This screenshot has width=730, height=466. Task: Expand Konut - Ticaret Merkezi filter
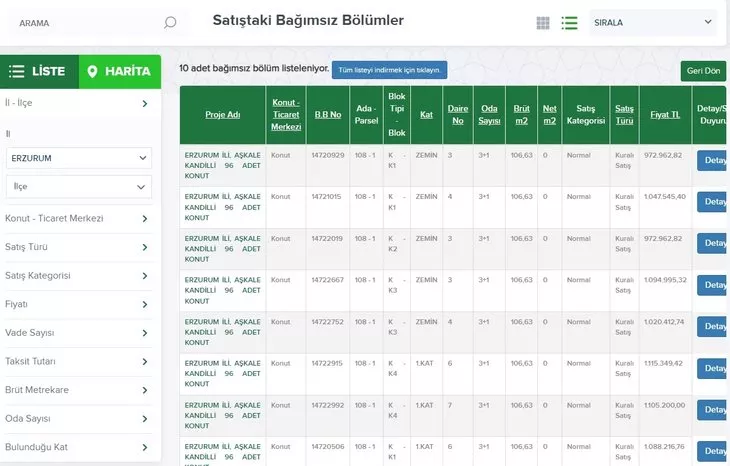(80, 218)
